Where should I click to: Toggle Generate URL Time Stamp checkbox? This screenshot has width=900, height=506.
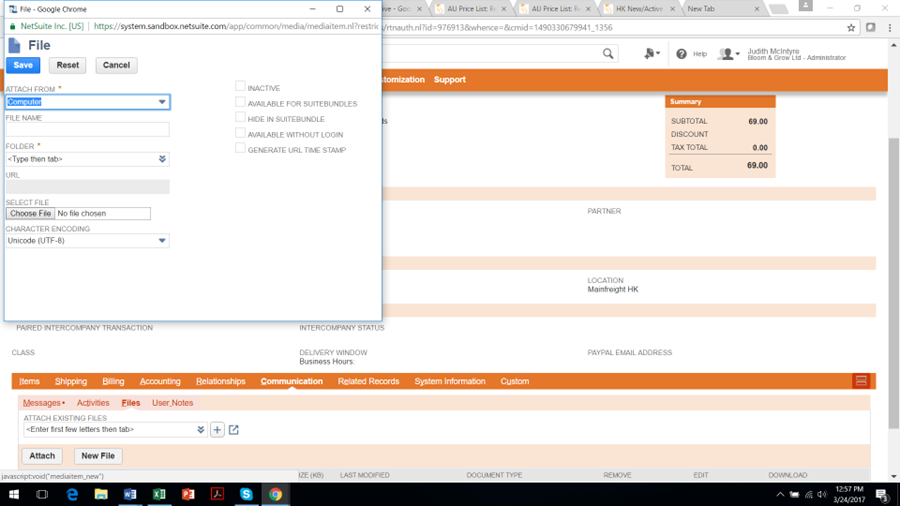[x=240, y=149]
